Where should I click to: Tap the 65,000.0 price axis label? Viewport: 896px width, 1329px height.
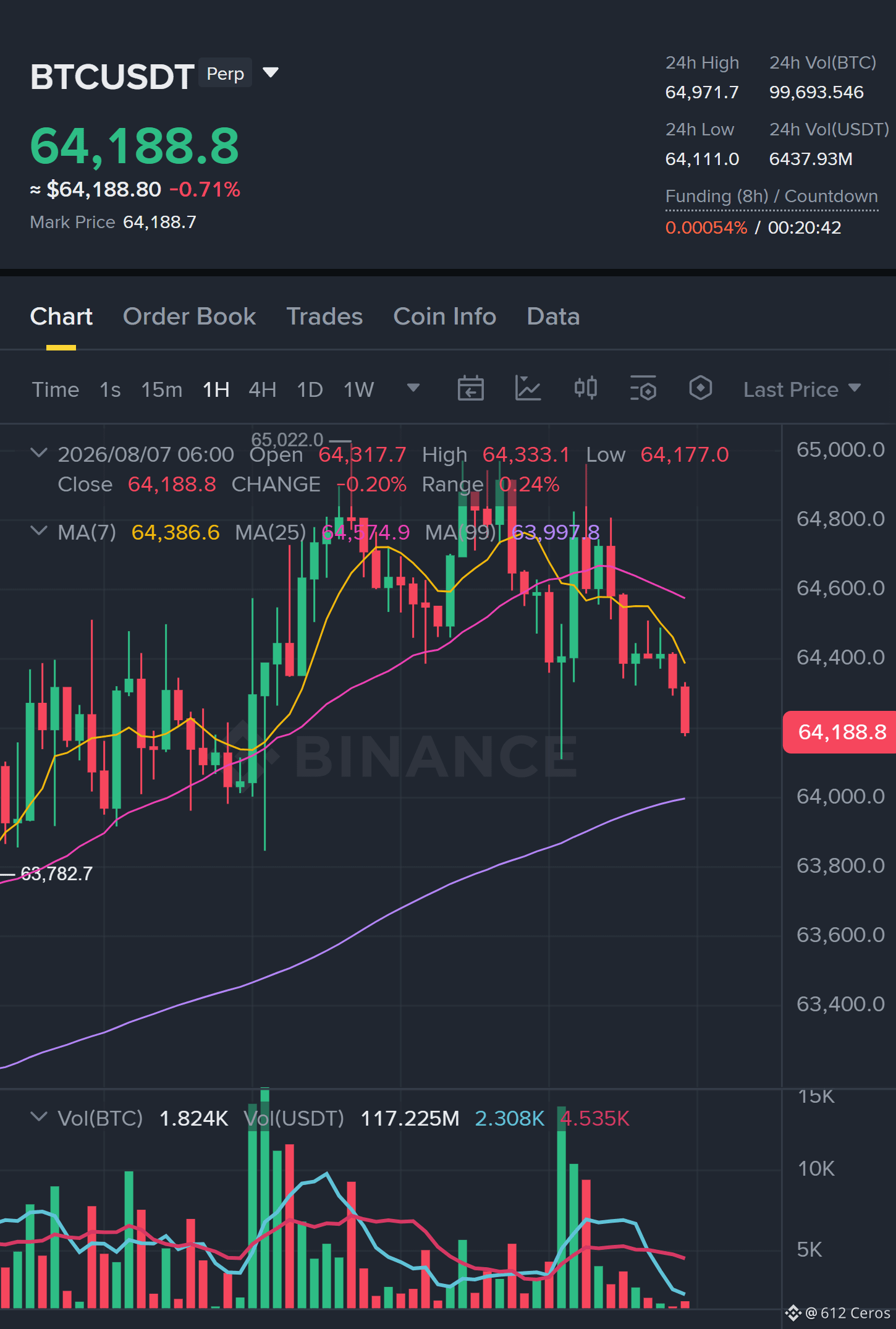(x=840, y=449)
